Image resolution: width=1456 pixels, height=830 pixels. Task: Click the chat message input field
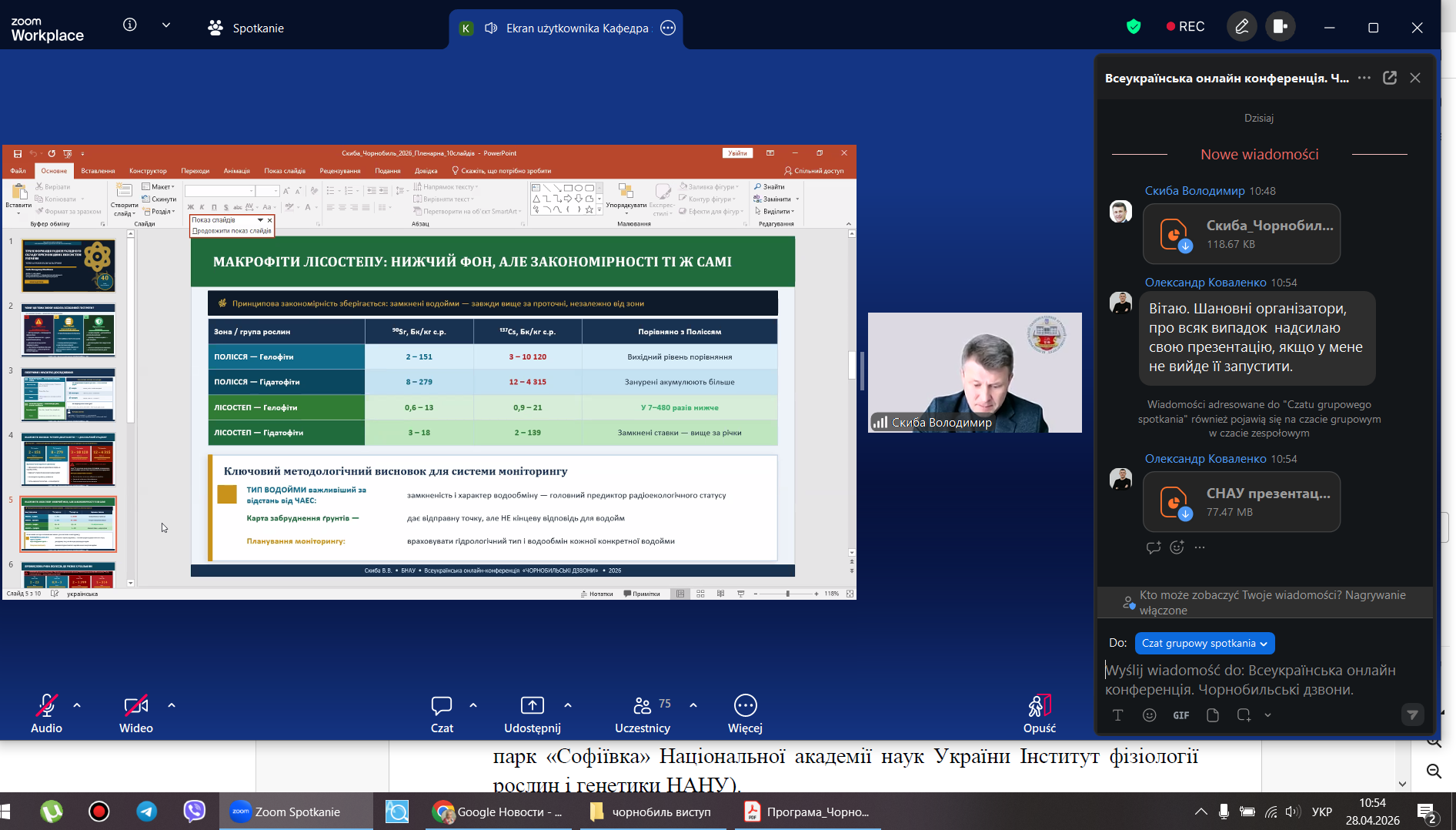(1262, 680)
